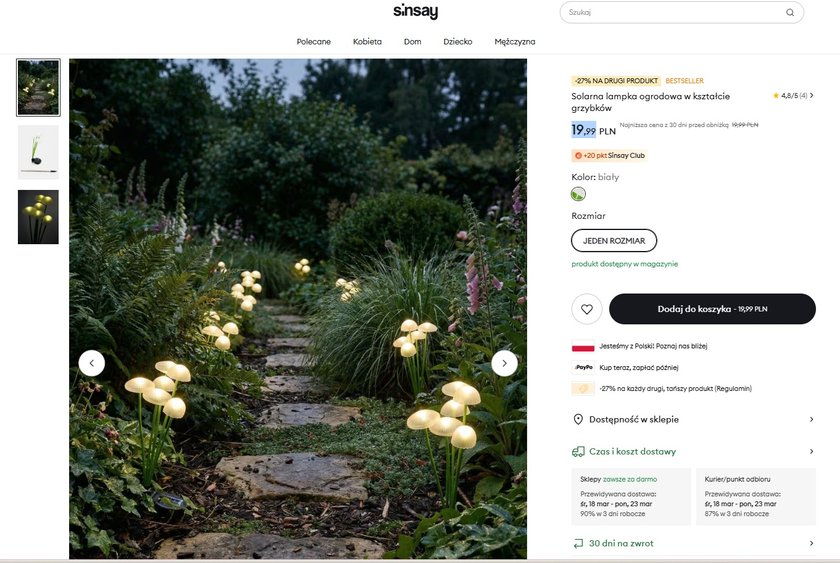Select the third product thumbnail image
This screenshot has height=563, width=840.
(38, 217)
